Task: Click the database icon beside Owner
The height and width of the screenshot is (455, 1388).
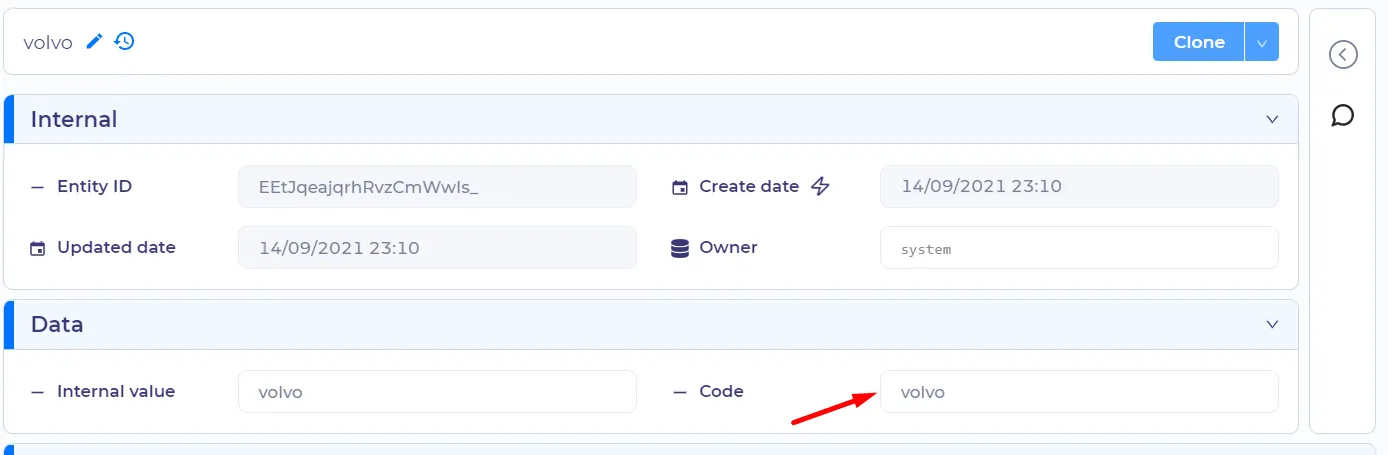Action: point(680,248)
